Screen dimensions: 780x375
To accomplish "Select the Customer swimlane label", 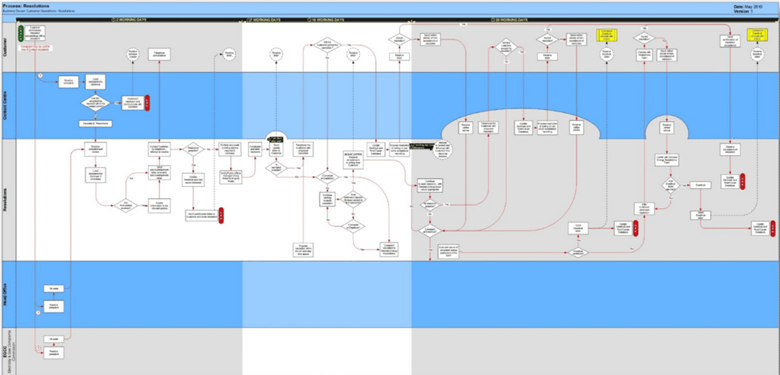I will pos(6,48).
